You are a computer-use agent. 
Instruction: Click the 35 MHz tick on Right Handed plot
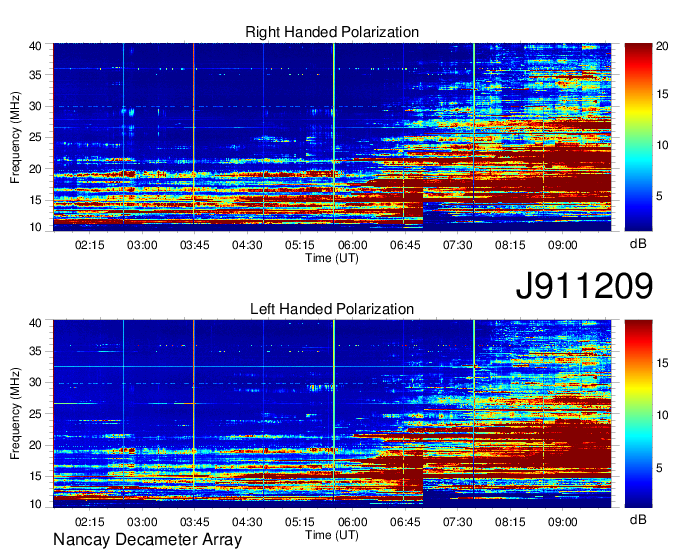coord(36,75)
